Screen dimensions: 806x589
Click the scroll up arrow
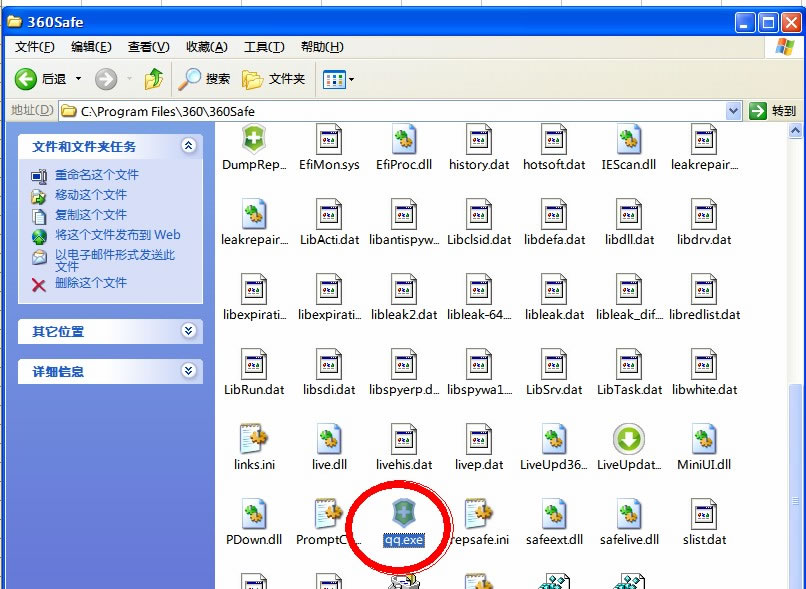795,131
